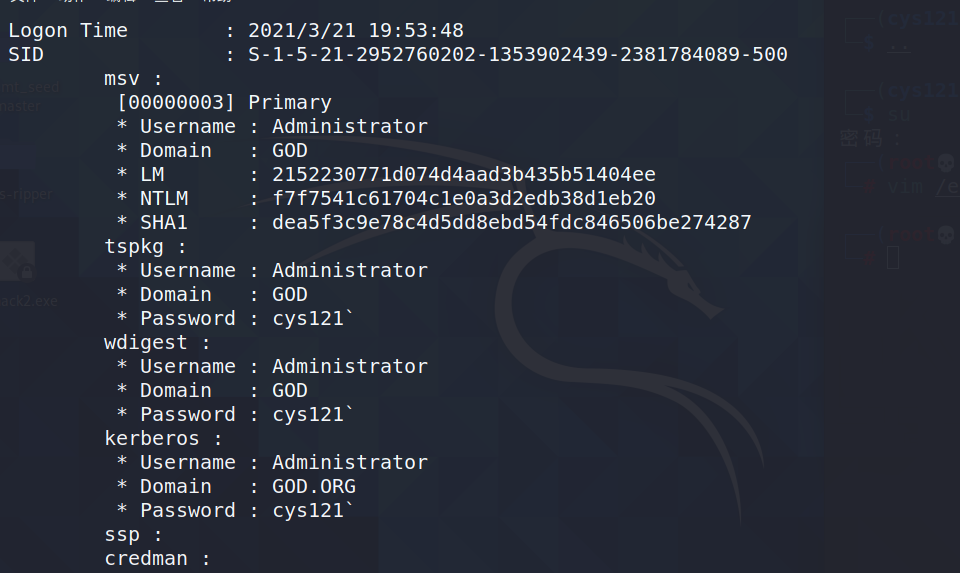
Task: Click the SHA1 hash value dea5f3c9…
Action: coord(511,222)
